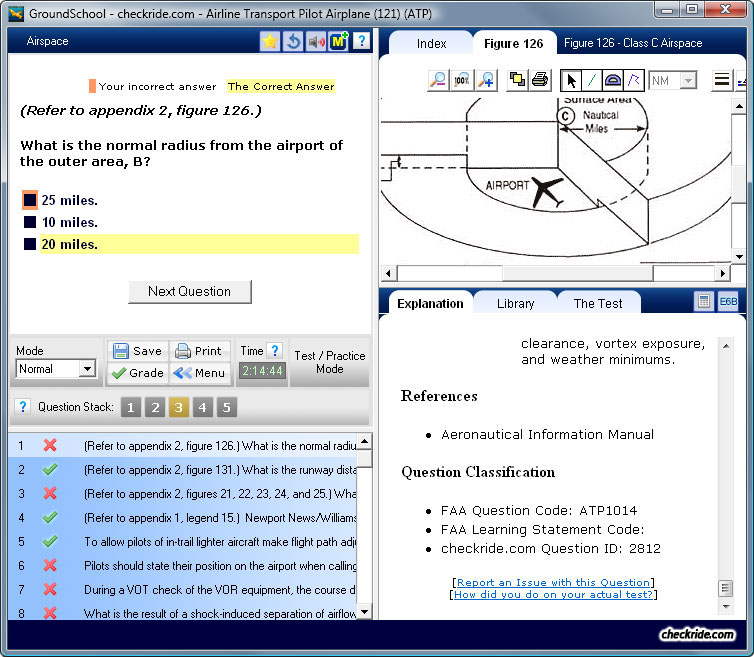Image resolution: width=754 pixels, height=657 pixels.
Task: Click figure horizontal scrollbar left arrow
Action: (389, 274)
